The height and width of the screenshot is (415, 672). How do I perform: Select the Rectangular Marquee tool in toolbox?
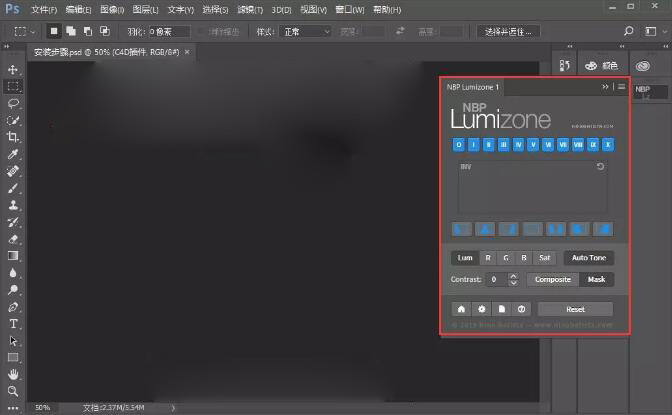coord(13,87)
